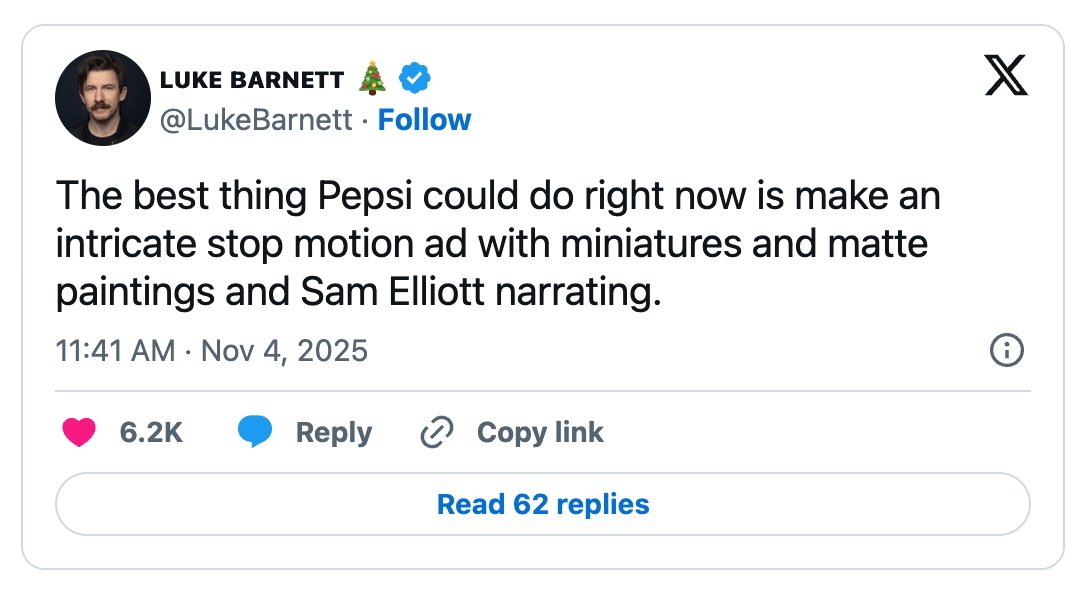Open the Read 62 replies button
This screenshot has width=1082, height=607.
543,504
